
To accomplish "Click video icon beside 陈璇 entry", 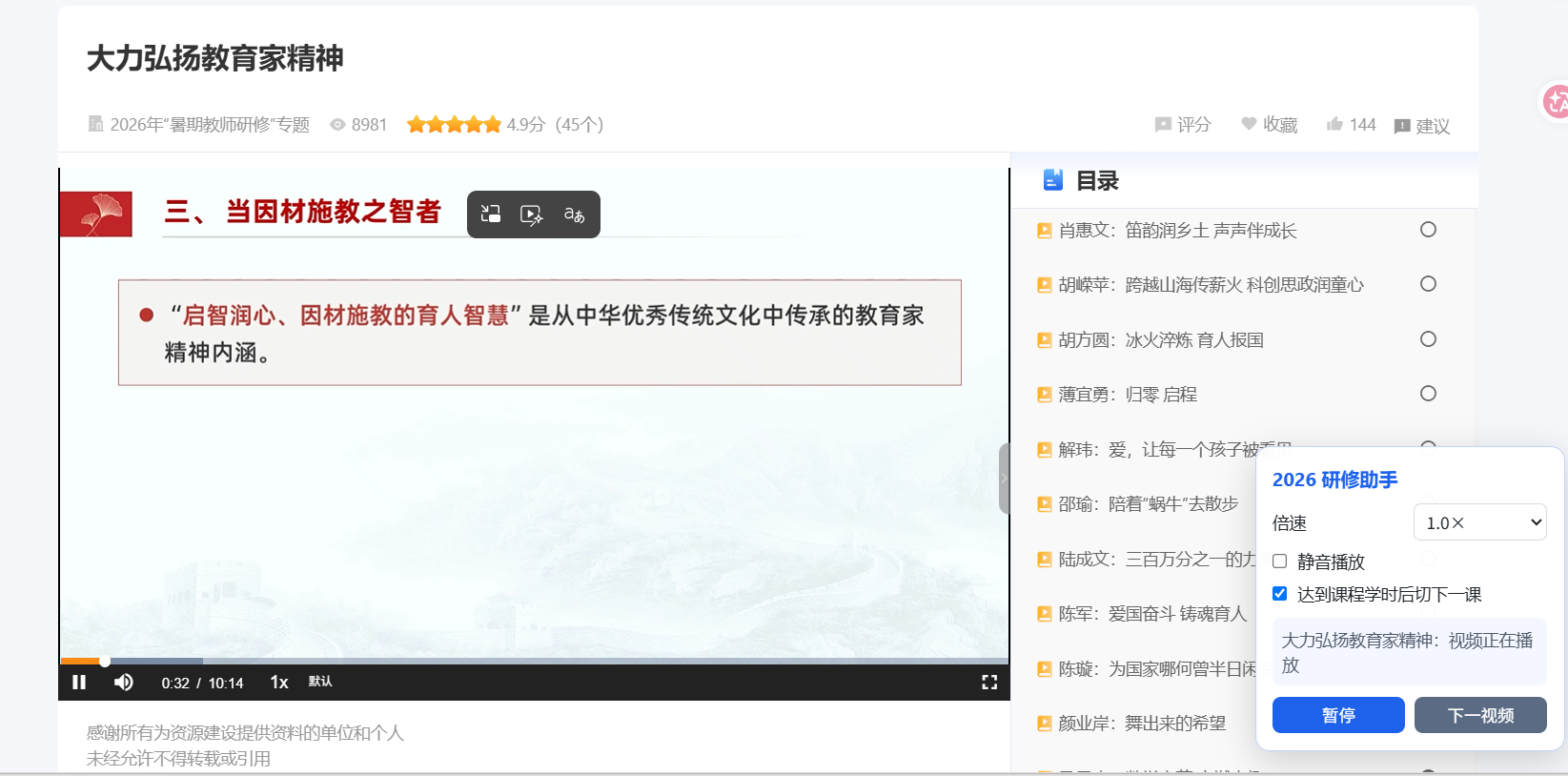I will [1045, 669].
